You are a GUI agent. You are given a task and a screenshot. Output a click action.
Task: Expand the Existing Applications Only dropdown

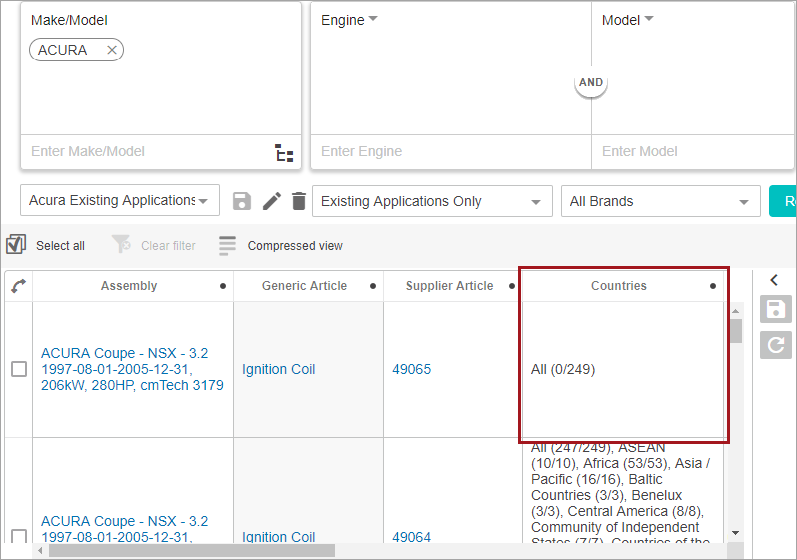coord(432,201)
